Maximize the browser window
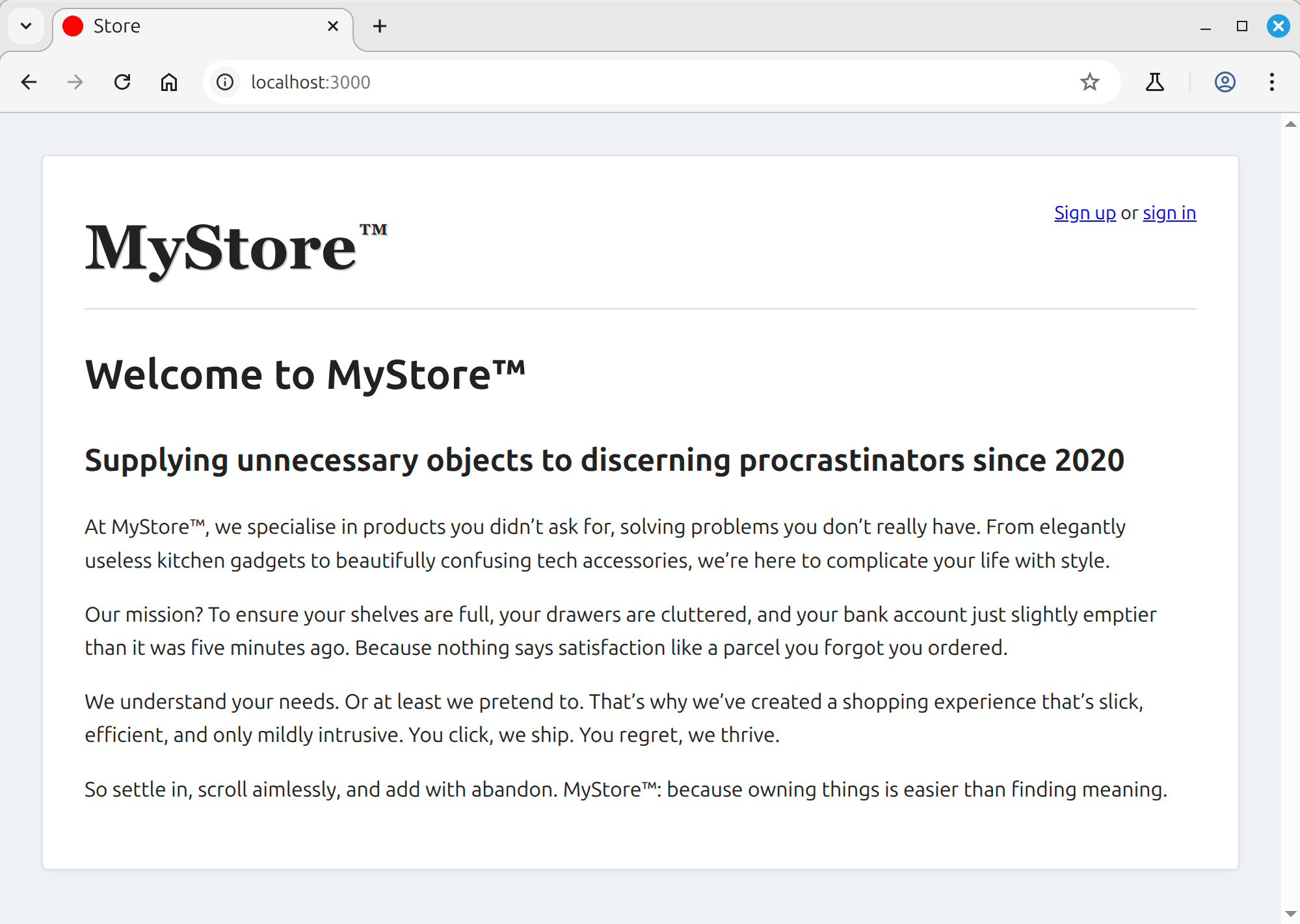 (x=1241, y=26)
